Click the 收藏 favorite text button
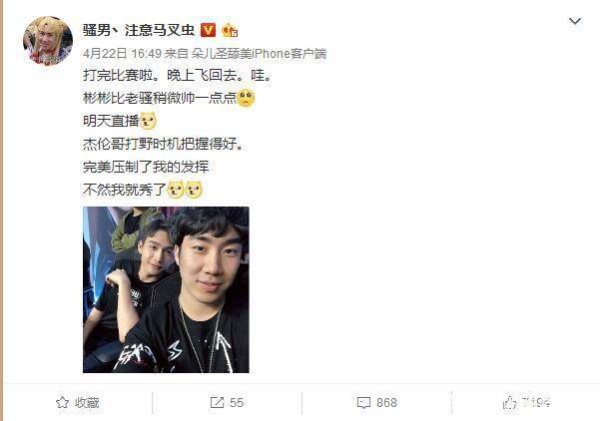Viewport: 600px width, 421px height. [87, 403]
